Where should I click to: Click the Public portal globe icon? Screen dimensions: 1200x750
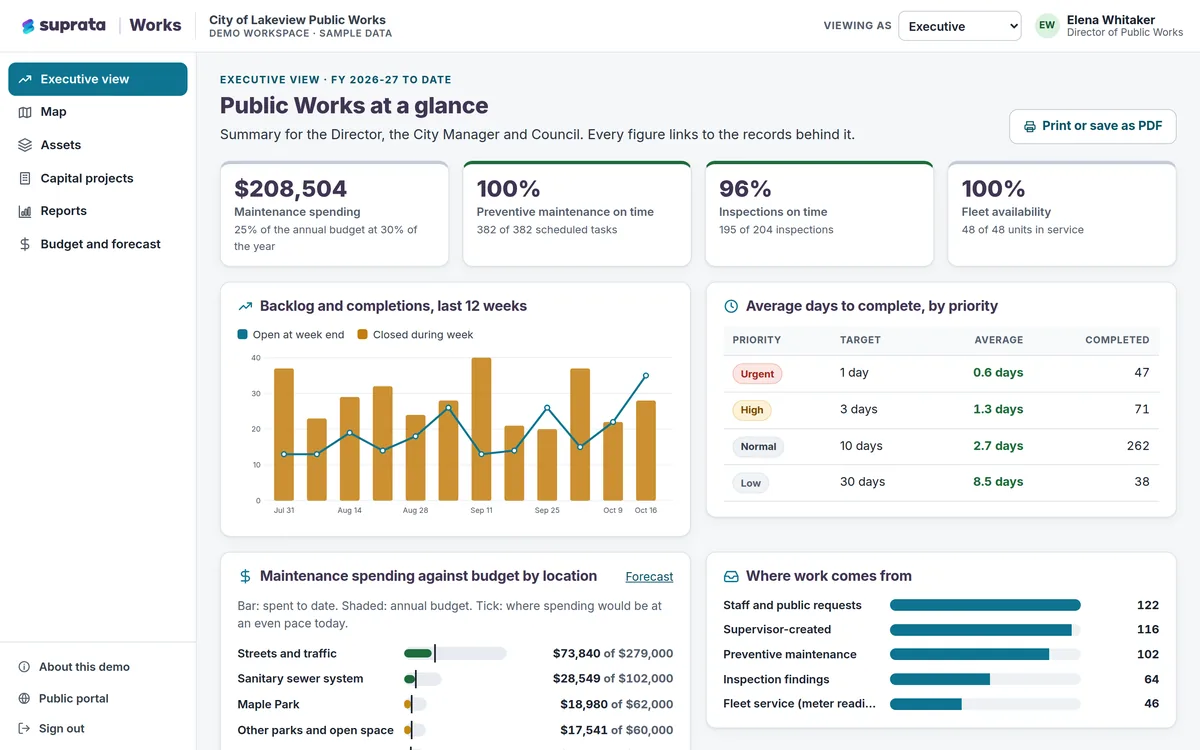[25, 698]
